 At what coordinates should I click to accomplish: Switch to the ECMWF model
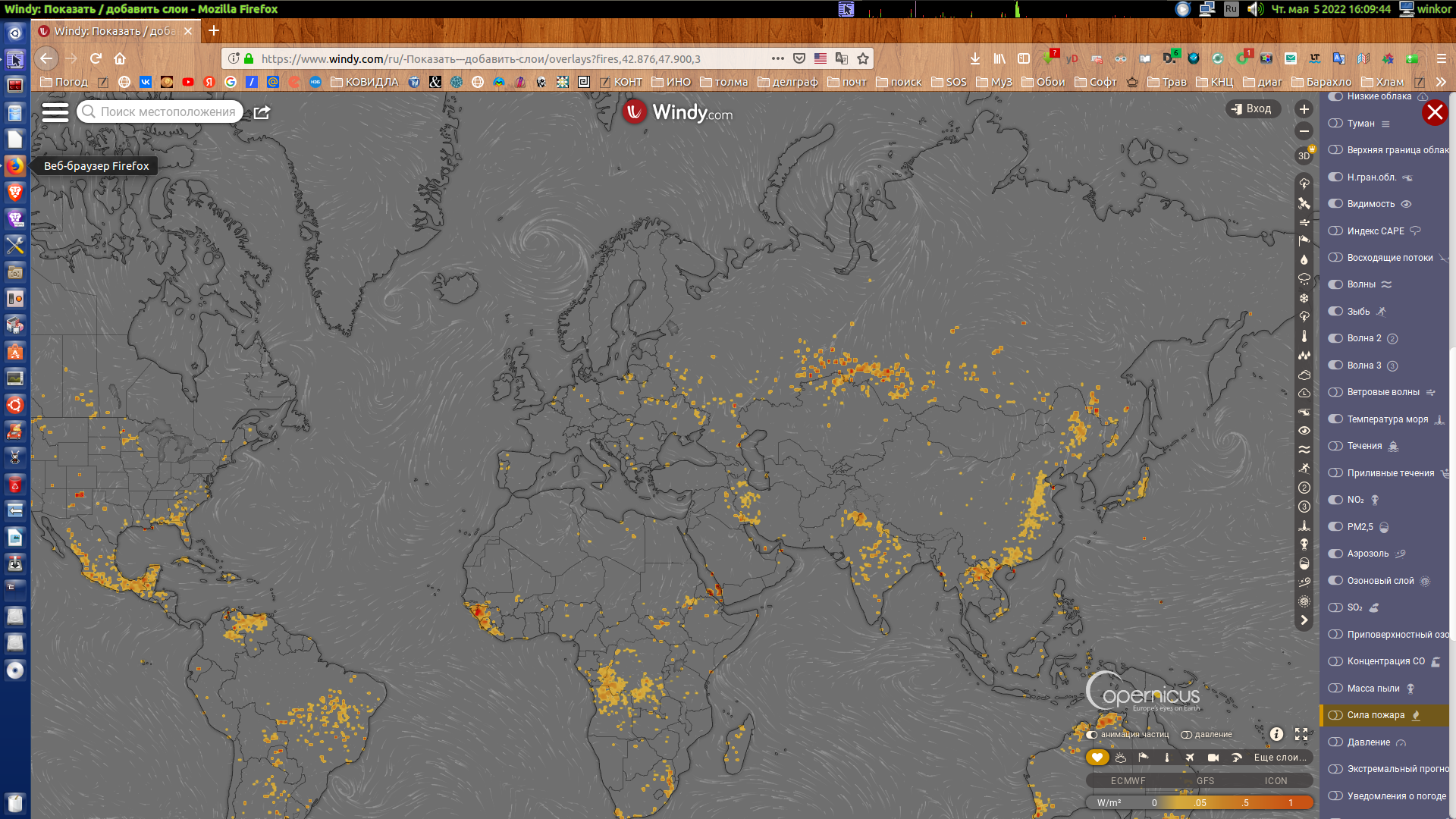point(1128,780)
